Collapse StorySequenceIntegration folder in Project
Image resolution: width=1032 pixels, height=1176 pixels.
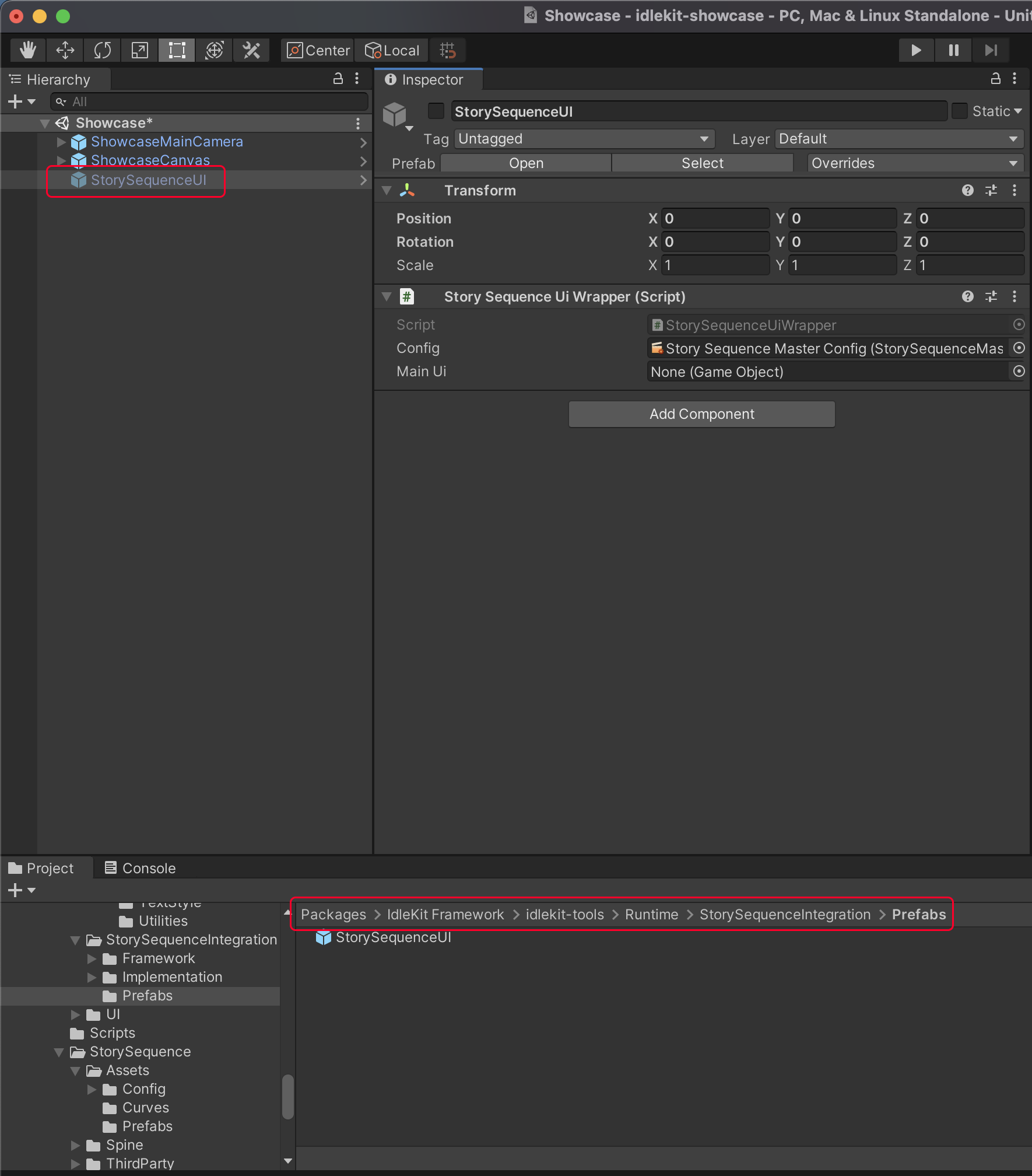tap(75, 940)
